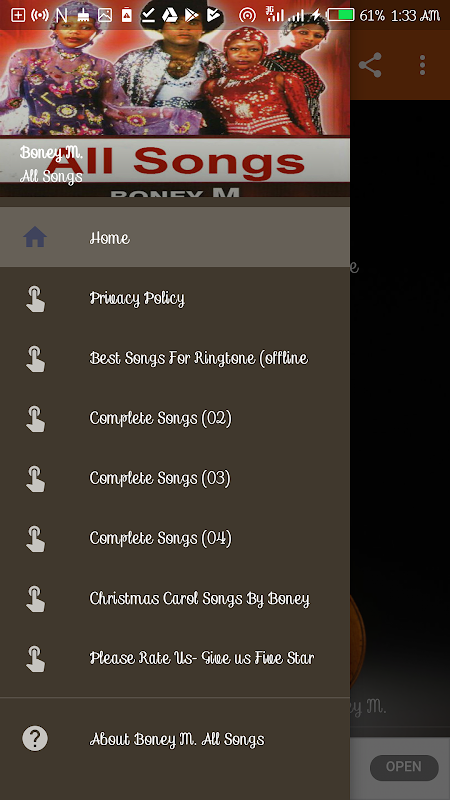The image size is (450, 800).
Task: Open Christmas Carol Songs By Boney
Action: tap(175, 597)
